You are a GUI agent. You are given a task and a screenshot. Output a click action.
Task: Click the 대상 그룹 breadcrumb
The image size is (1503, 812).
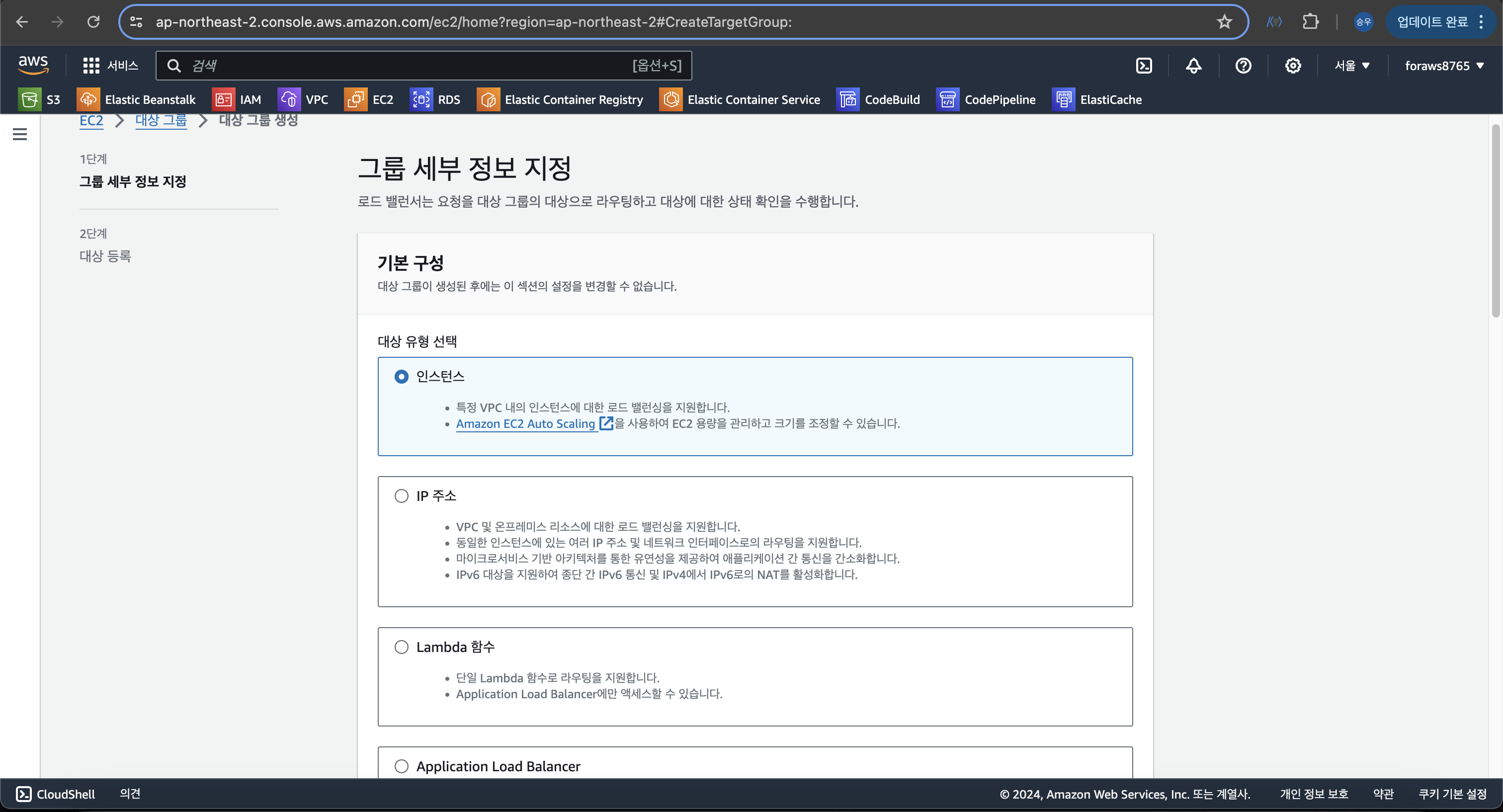click(161, 121)
